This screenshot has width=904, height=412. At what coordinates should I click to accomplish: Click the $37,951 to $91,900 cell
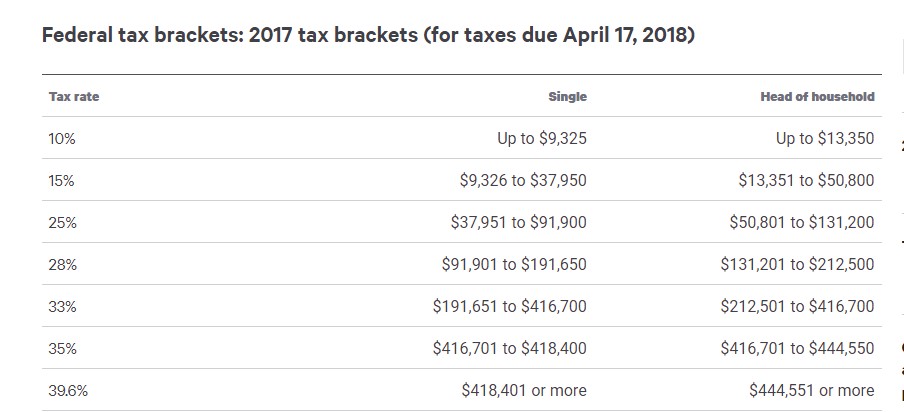(x=518, y=223)
